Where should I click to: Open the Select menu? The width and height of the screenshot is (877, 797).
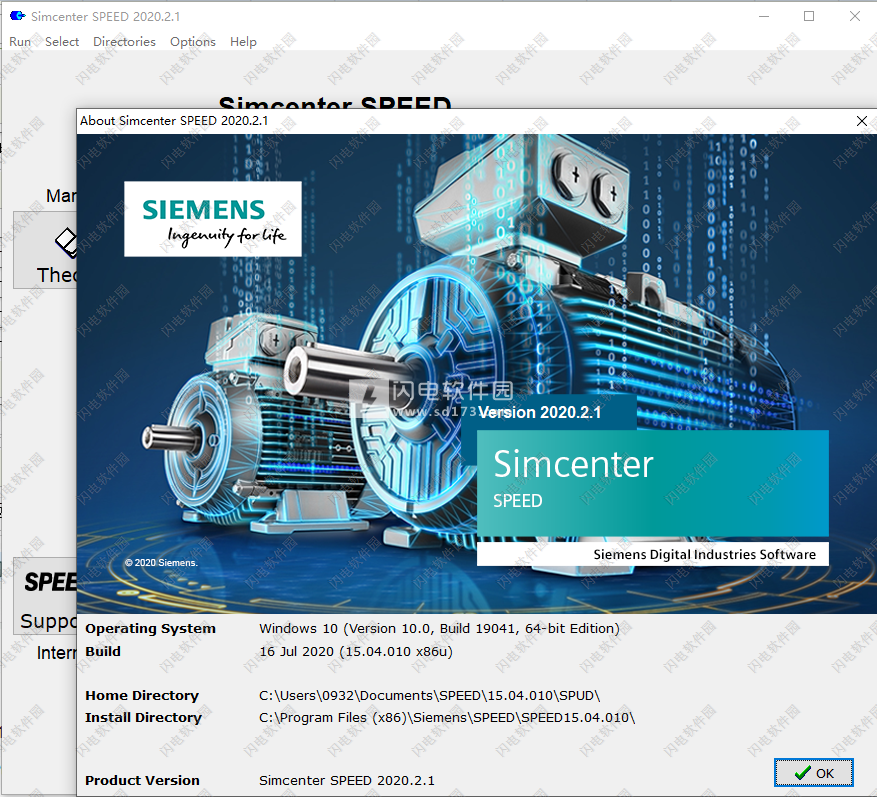point(62,41)
